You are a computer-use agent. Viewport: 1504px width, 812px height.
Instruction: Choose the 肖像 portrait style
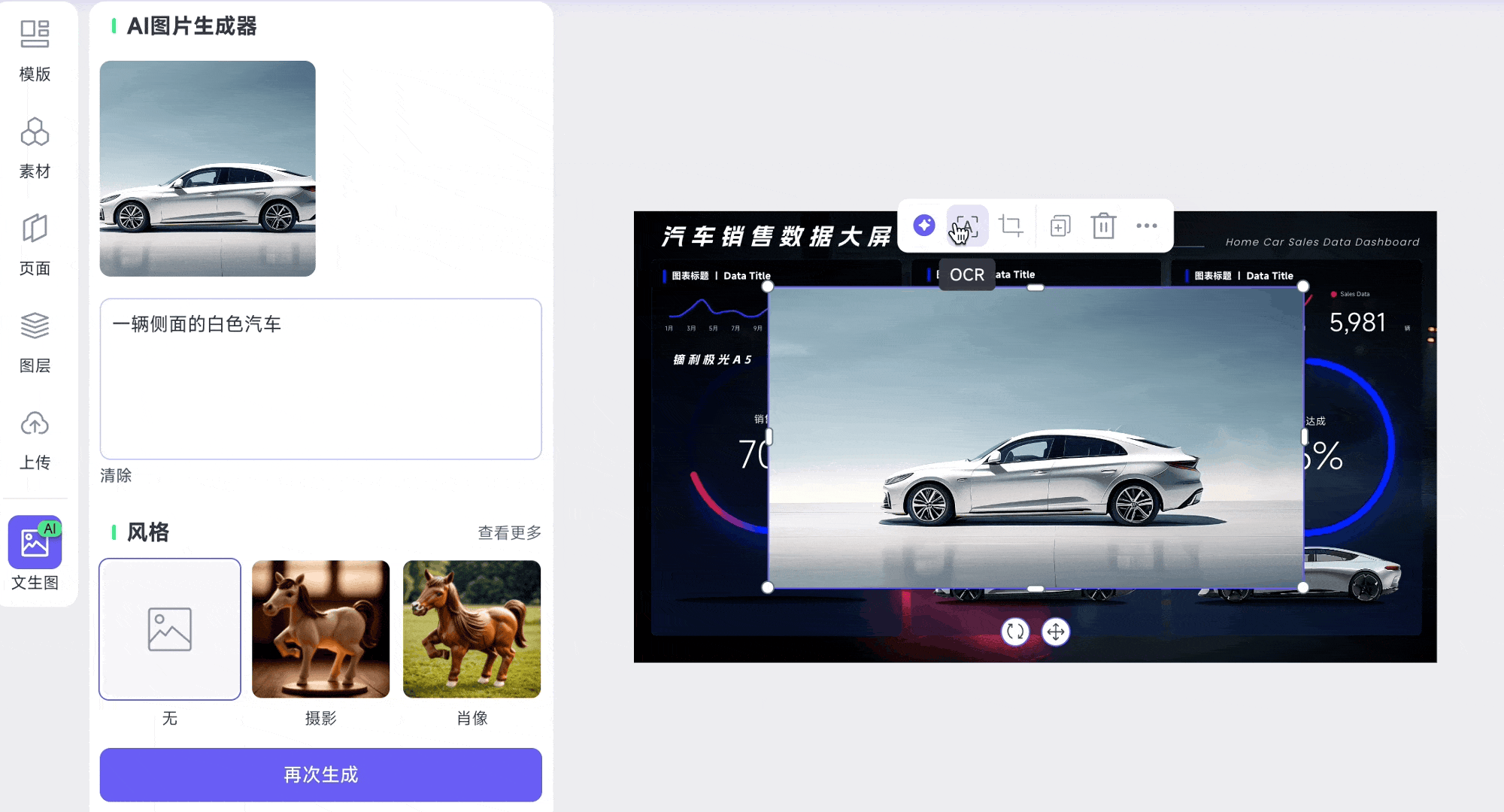click(472, 629)
